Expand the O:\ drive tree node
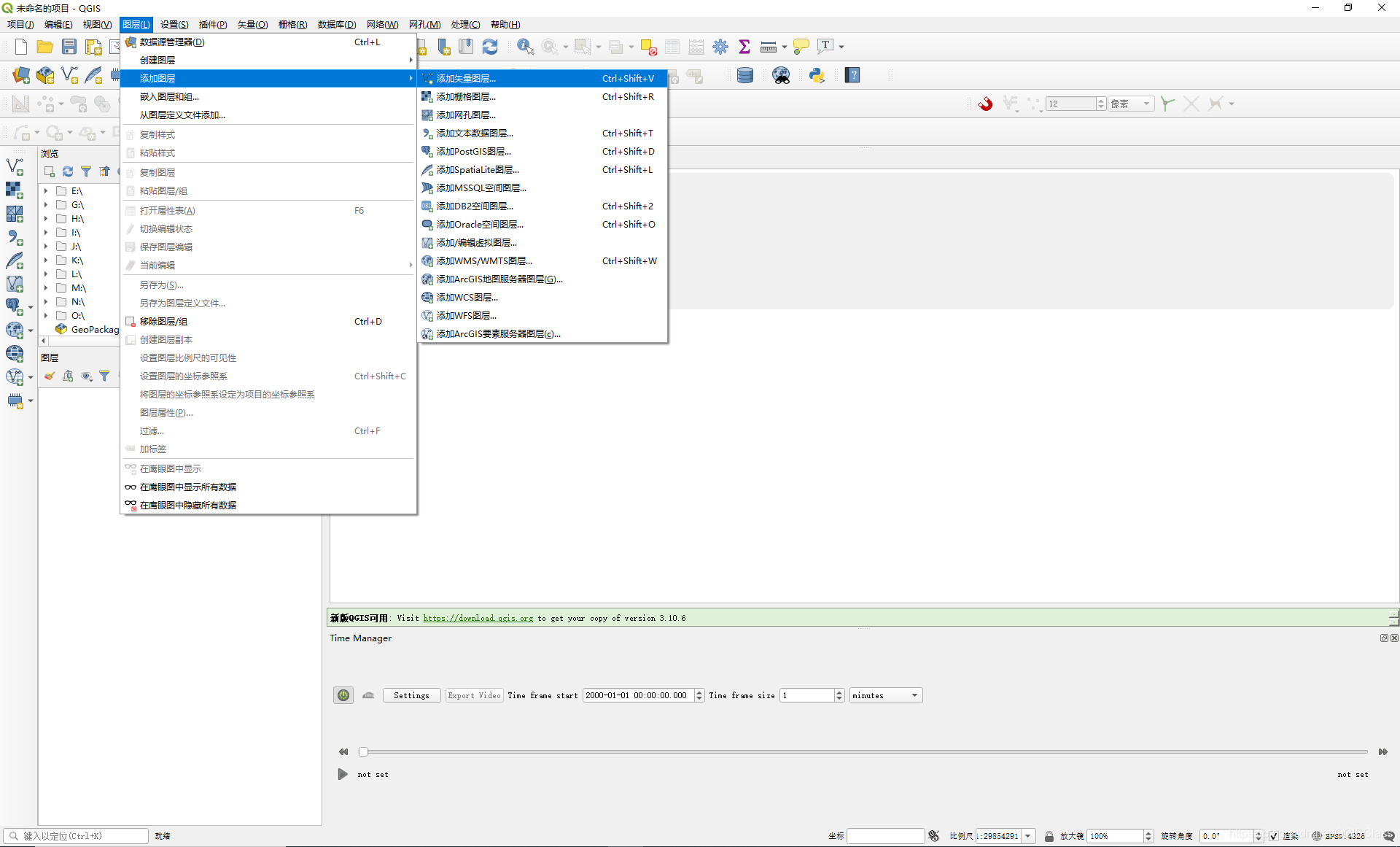Screen dimensions: 1400x847 [x=46, y=316]
